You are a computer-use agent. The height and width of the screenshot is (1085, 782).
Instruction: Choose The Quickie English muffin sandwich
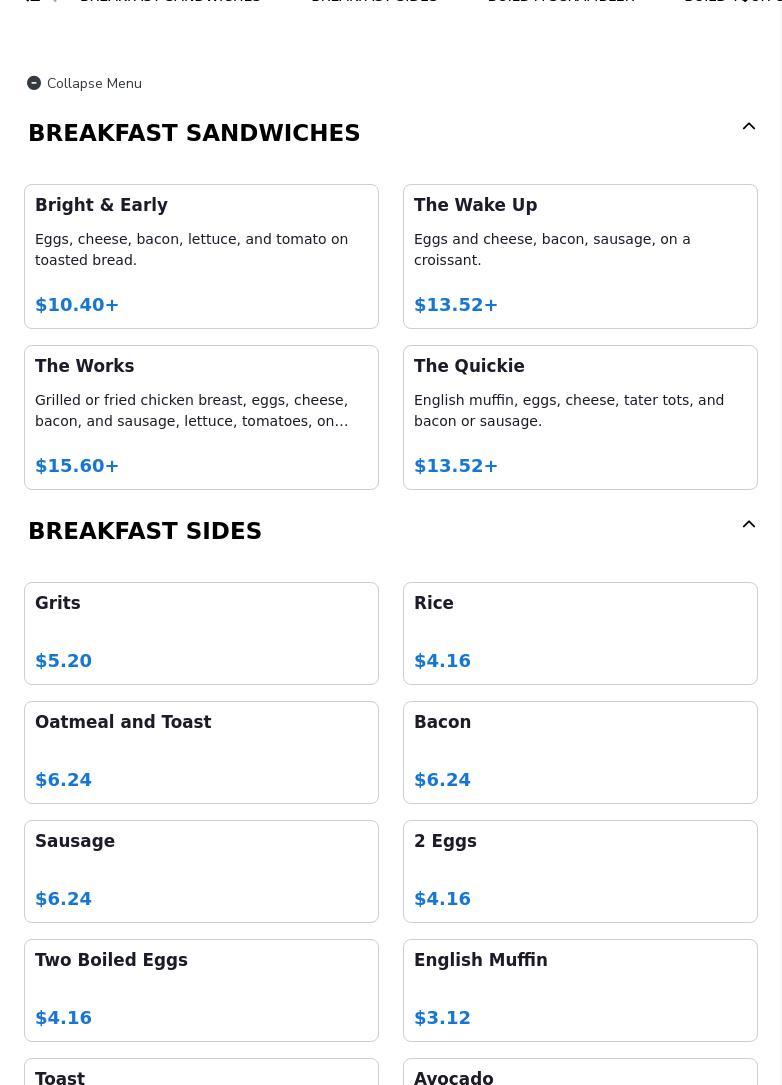click(580, 417)
